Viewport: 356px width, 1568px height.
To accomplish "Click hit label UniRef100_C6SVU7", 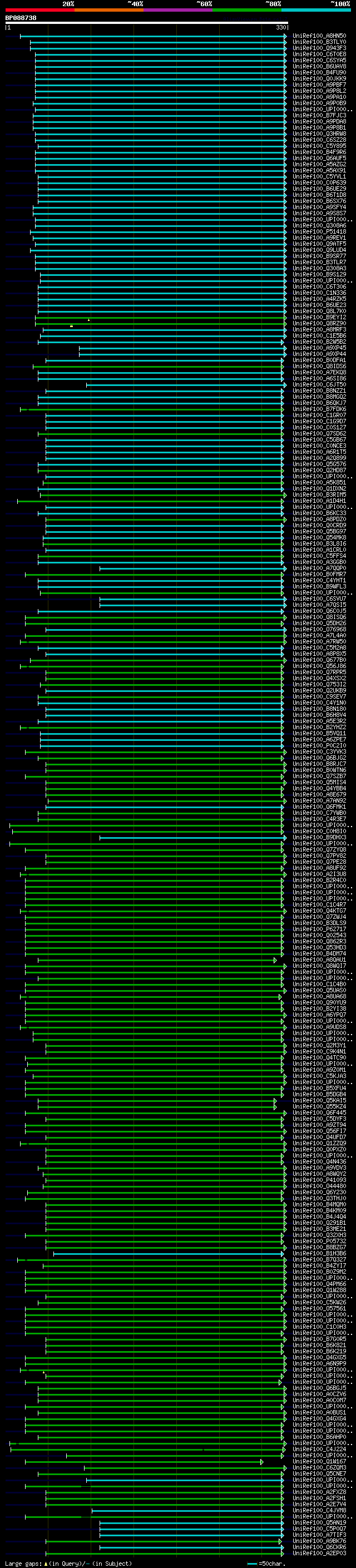I will 319,598.
